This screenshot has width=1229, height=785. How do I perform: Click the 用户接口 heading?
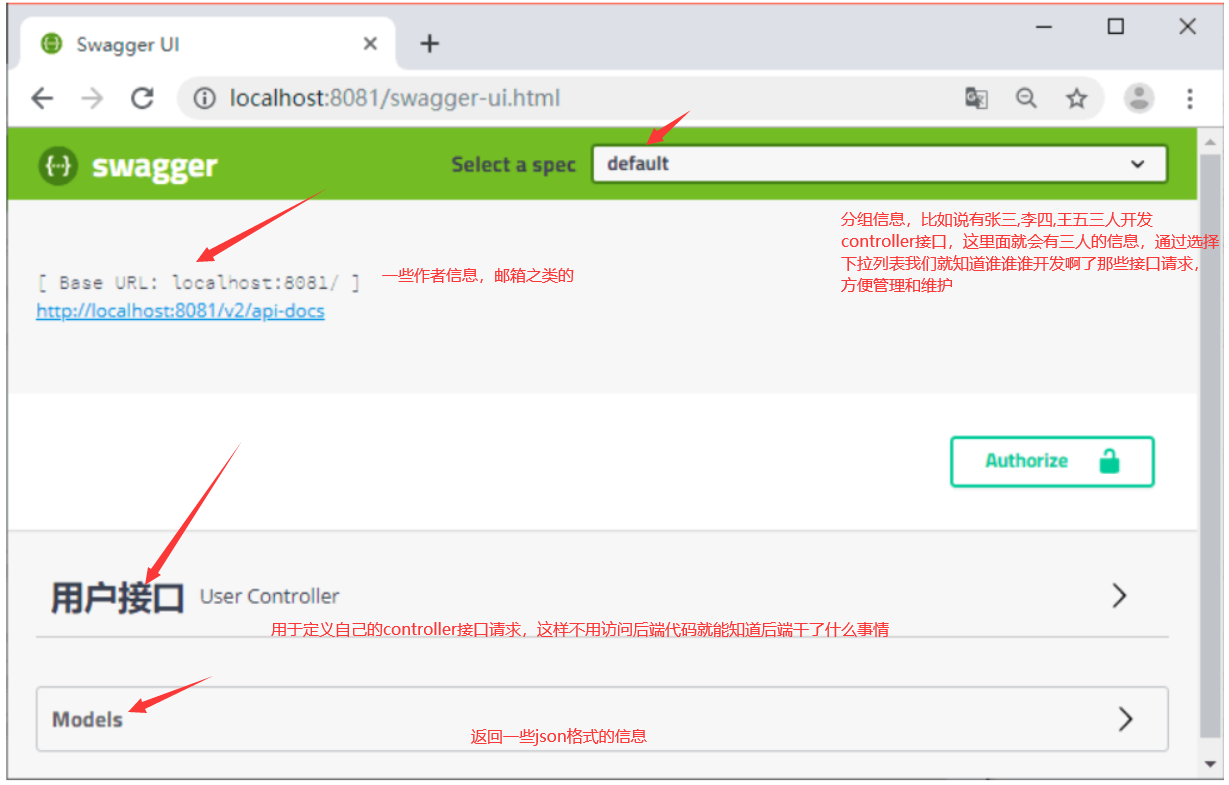[118, 598]
